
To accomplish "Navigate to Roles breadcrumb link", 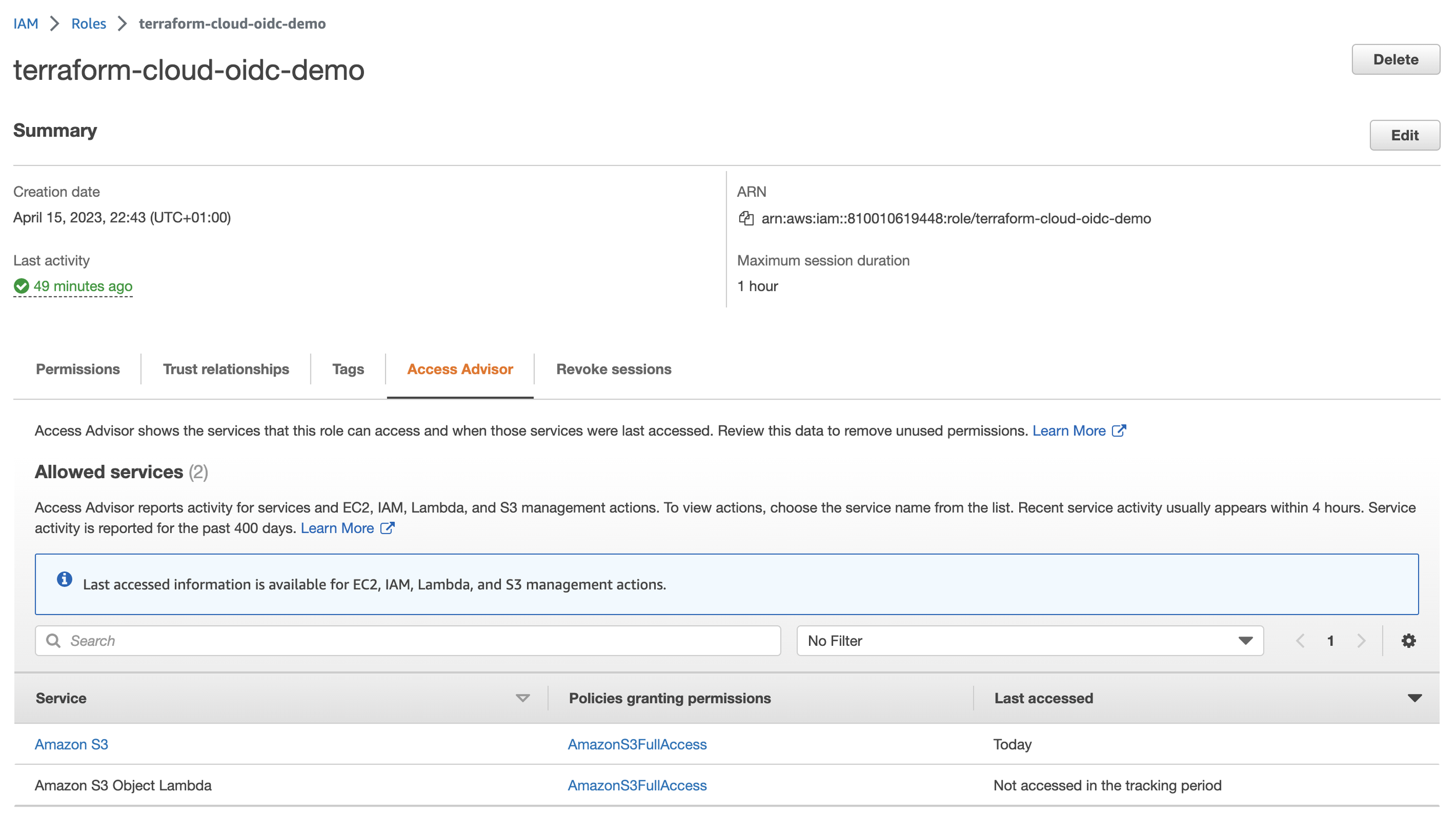I will (x=89, y=24).
